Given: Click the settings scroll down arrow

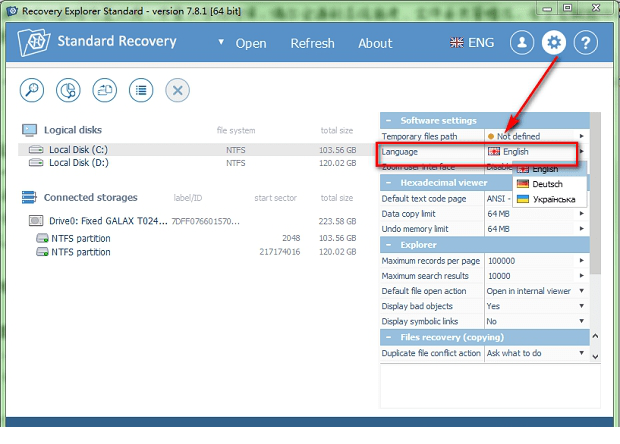Looking at the screenshot, I should (595, 357).
